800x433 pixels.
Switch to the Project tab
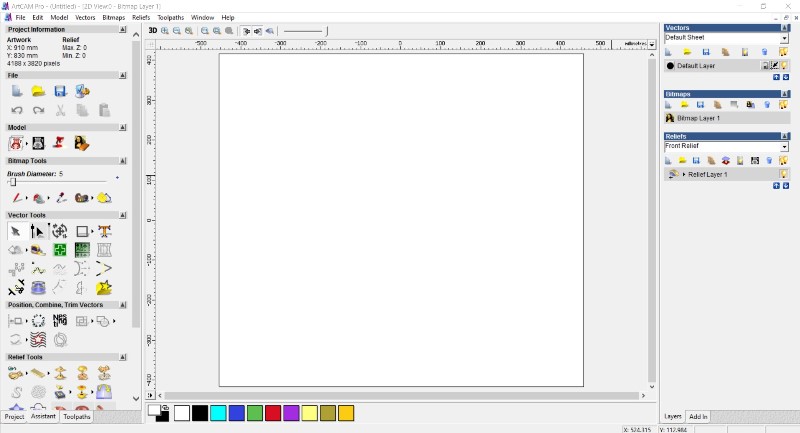click(14, 417)
